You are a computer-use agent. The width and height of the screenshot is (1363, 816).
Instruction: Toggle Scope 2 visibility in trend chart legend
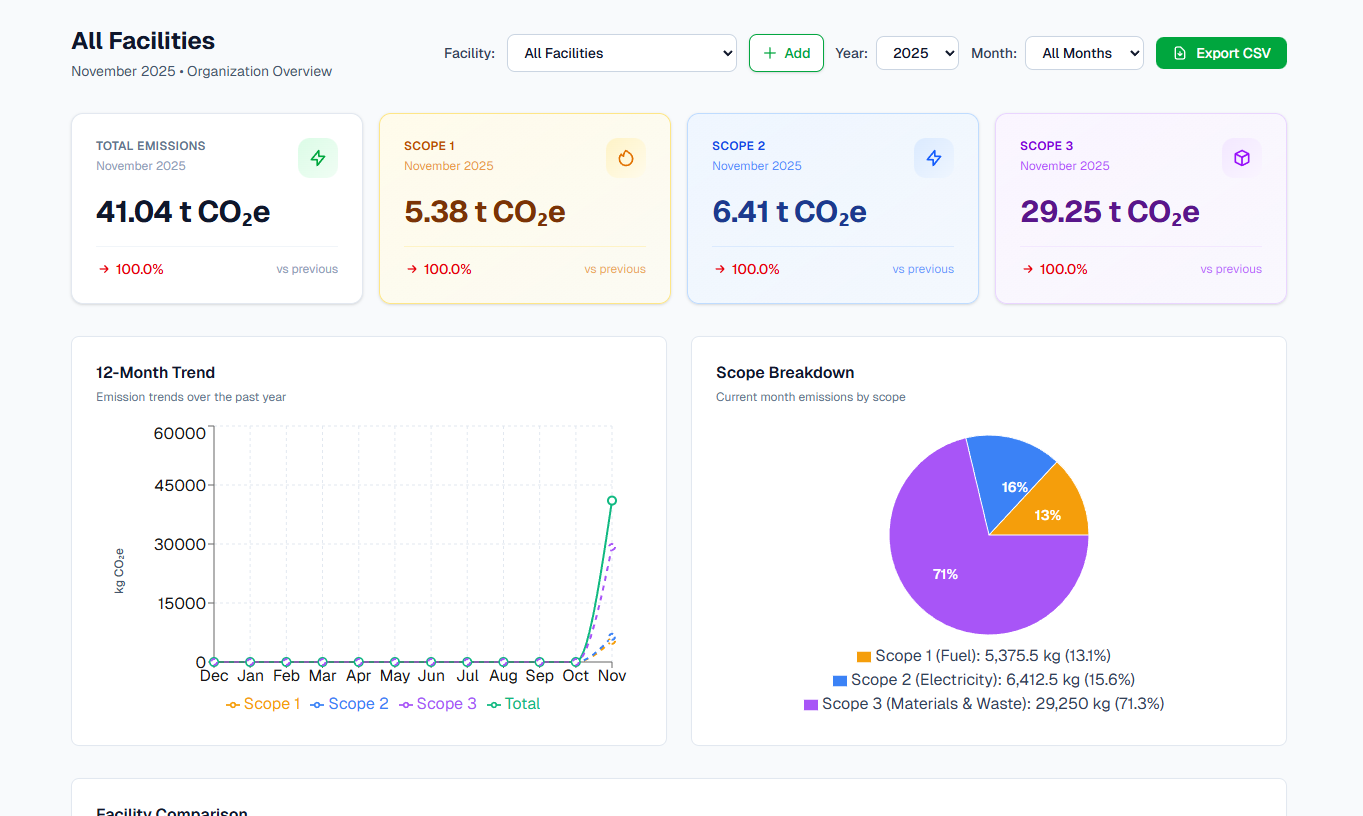click(x=349, y=703)
